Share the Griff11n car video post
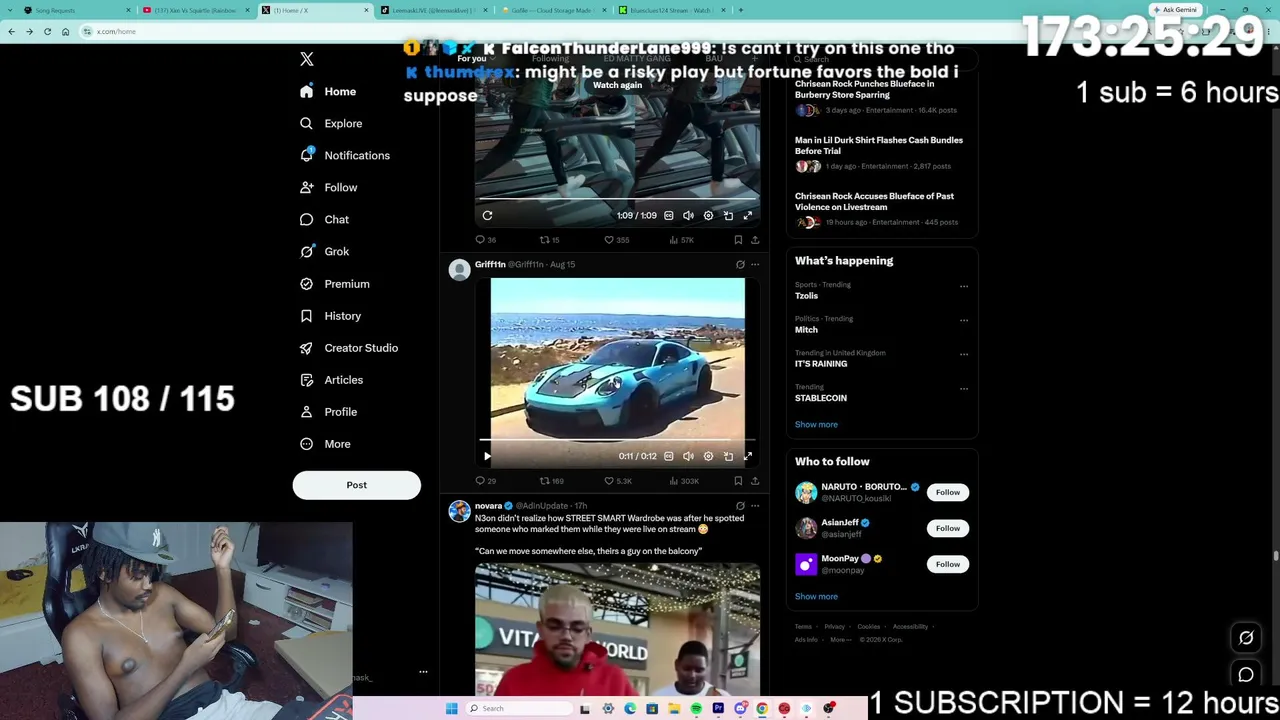1280x720 pixels. 755,481
